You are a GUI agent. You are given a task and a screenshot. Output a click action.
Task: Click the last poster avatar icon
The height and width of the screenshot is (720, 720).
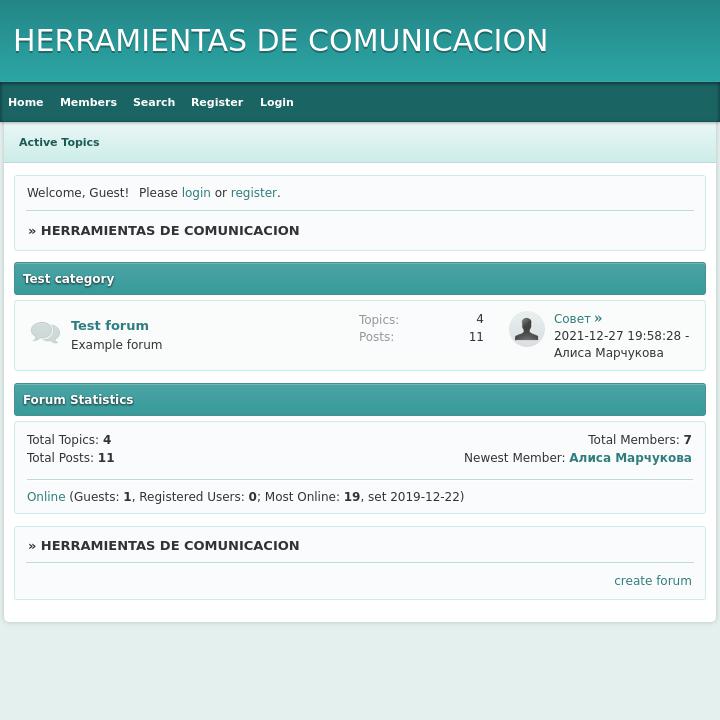point(526,329)
